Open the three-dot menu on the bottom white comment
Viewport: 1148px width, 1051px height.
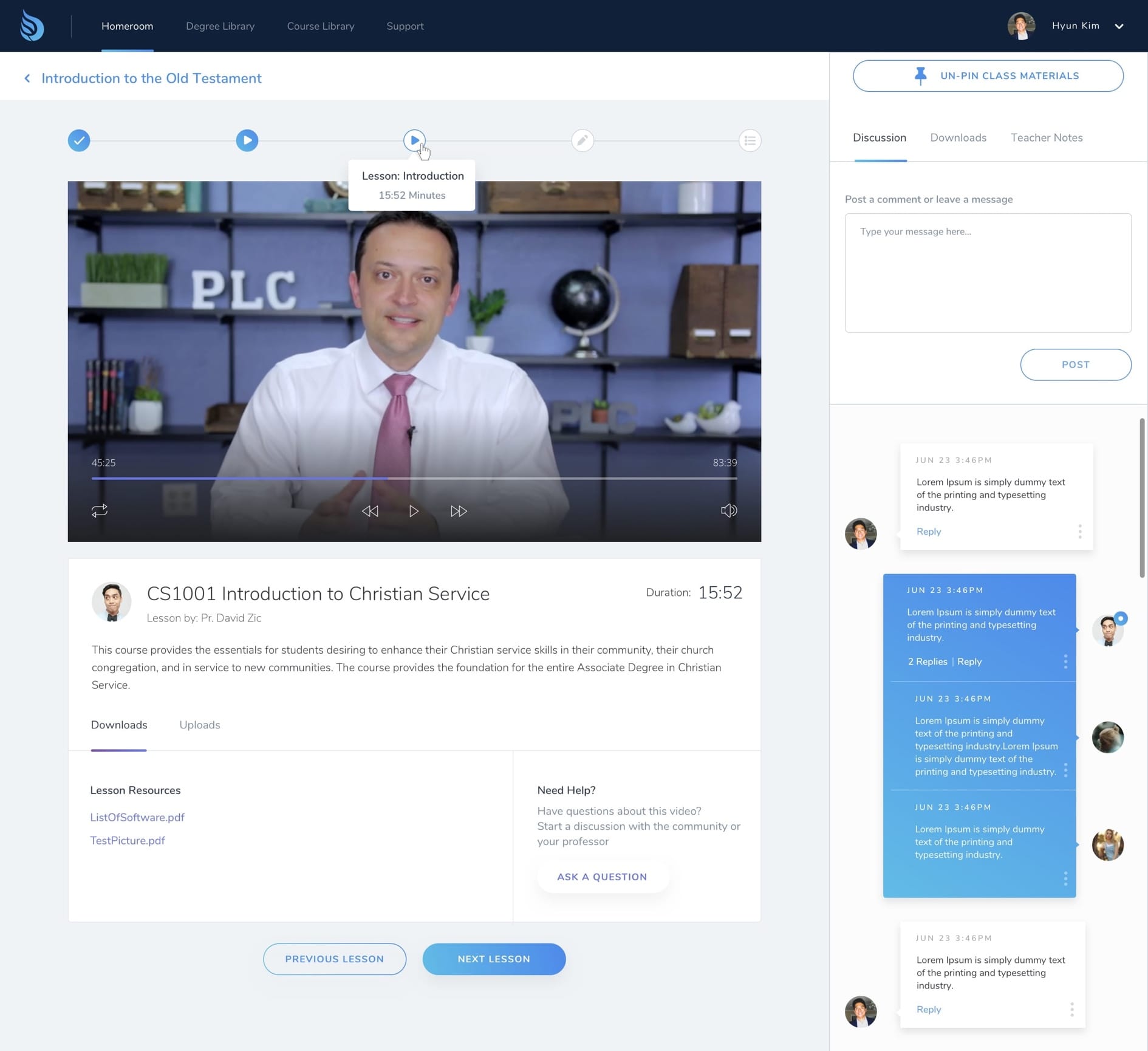[1071, 1010]
